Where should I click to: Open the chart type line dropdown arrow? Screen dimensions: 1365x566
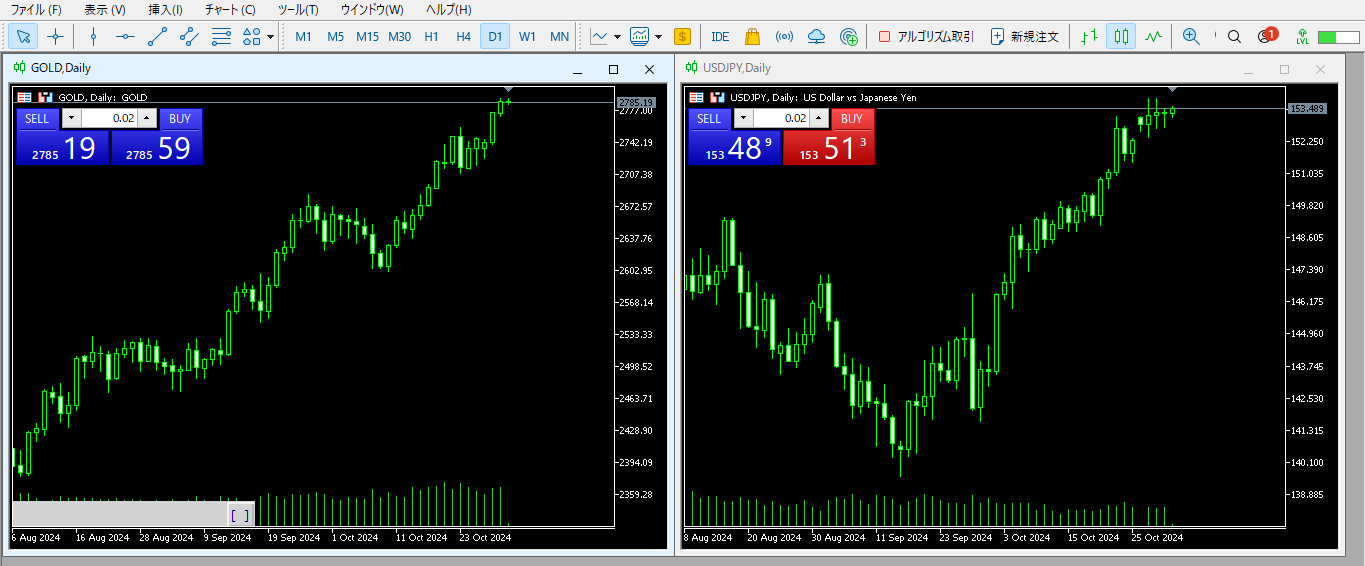click(x=617, y=38)
